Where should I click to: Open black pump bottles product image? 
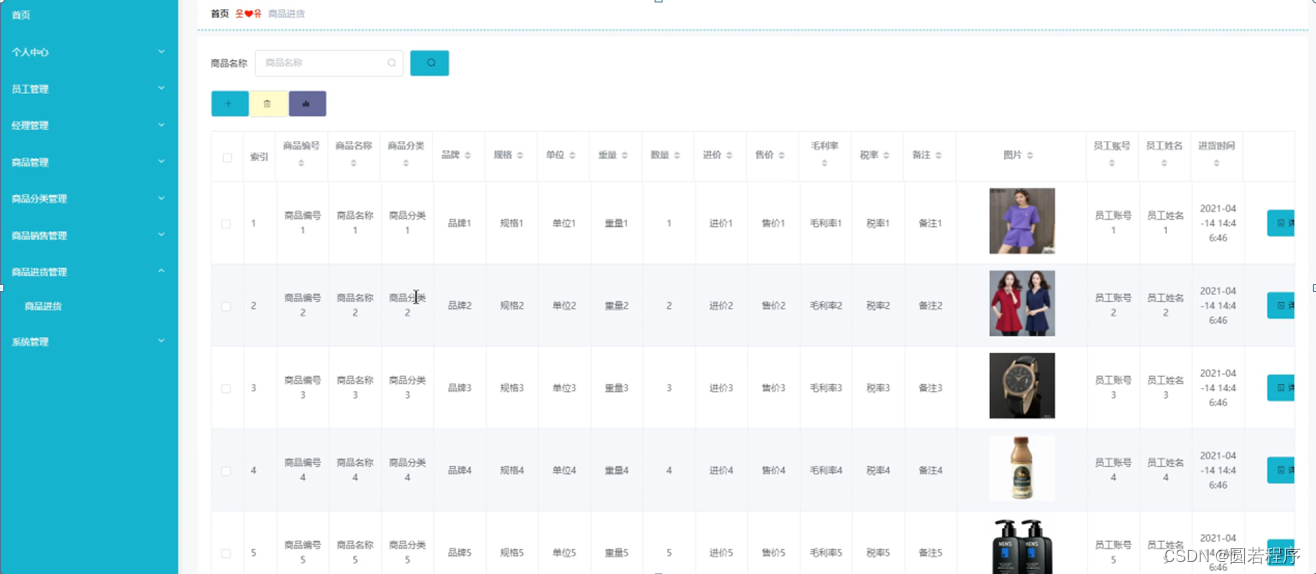pos(1022,546)
